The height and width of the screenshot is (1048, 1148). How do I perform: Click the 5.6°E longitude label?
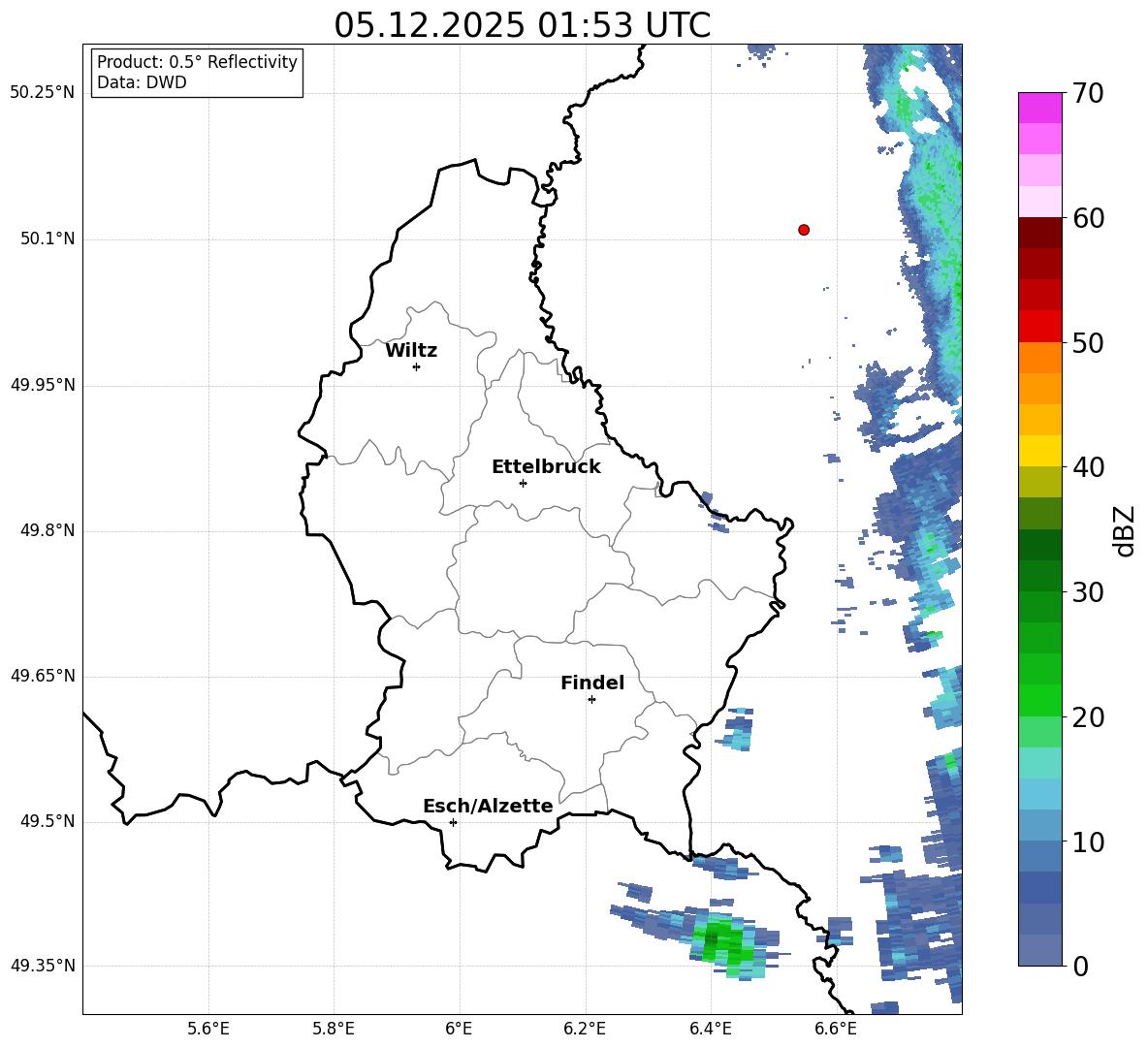coord(207,1029)
